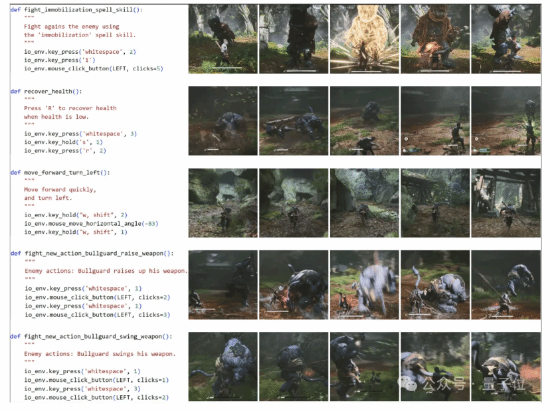550x411 pixels.
Task: Click the glowing golden enemy thumbnail in first row
Action: 364,39
